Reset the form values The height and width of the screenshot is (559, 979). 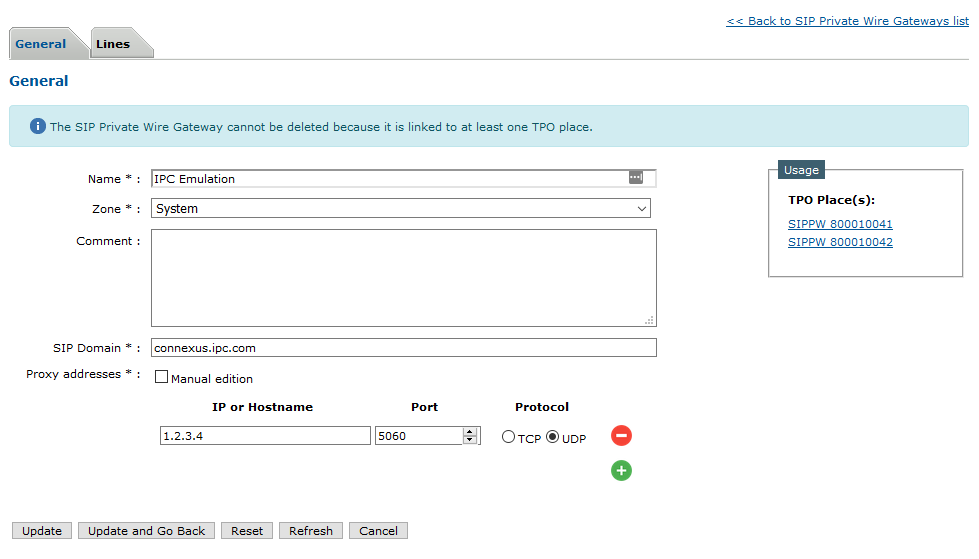pos(247,531)
